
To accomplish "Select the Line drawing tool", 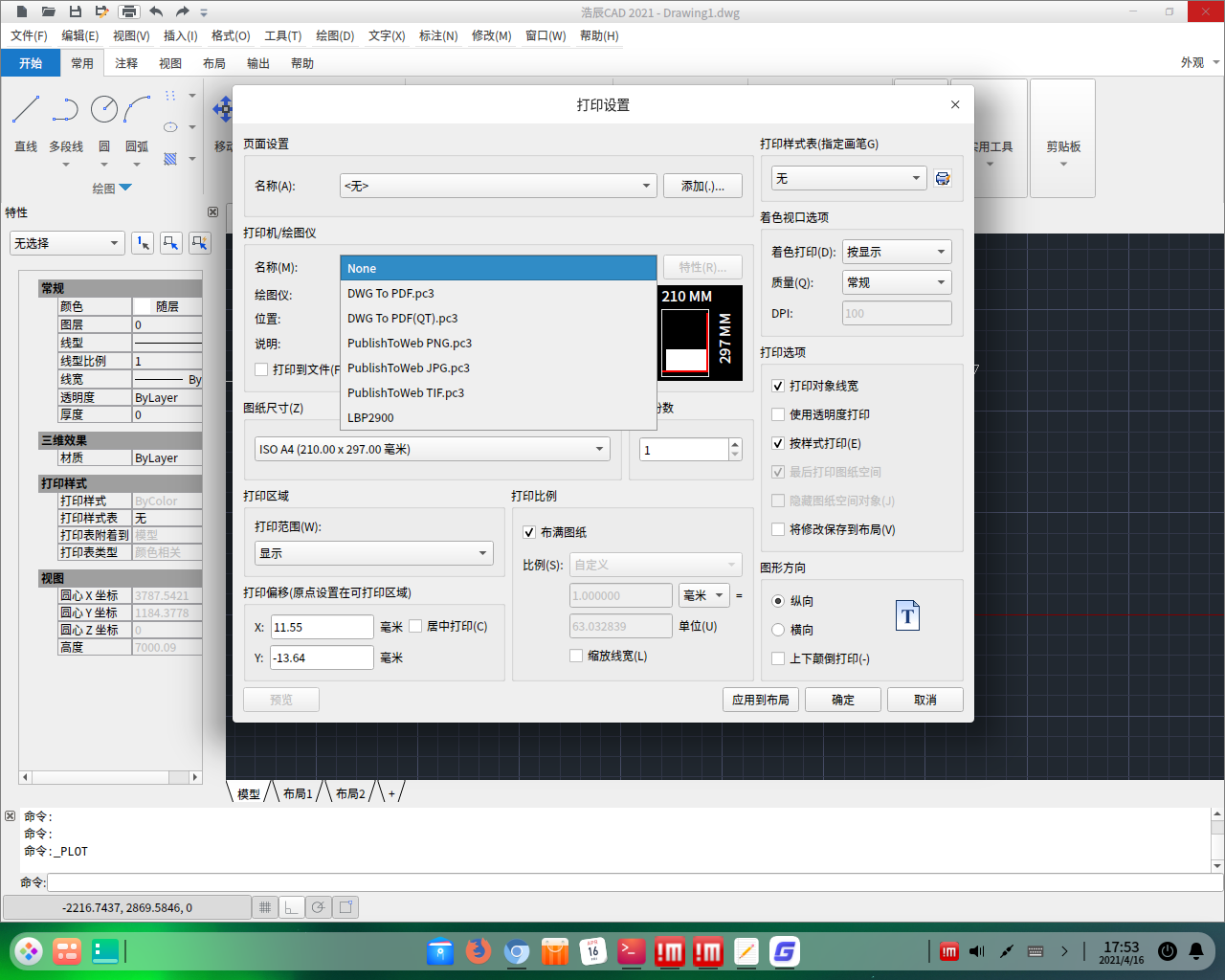I will click(x=26, y=110).
